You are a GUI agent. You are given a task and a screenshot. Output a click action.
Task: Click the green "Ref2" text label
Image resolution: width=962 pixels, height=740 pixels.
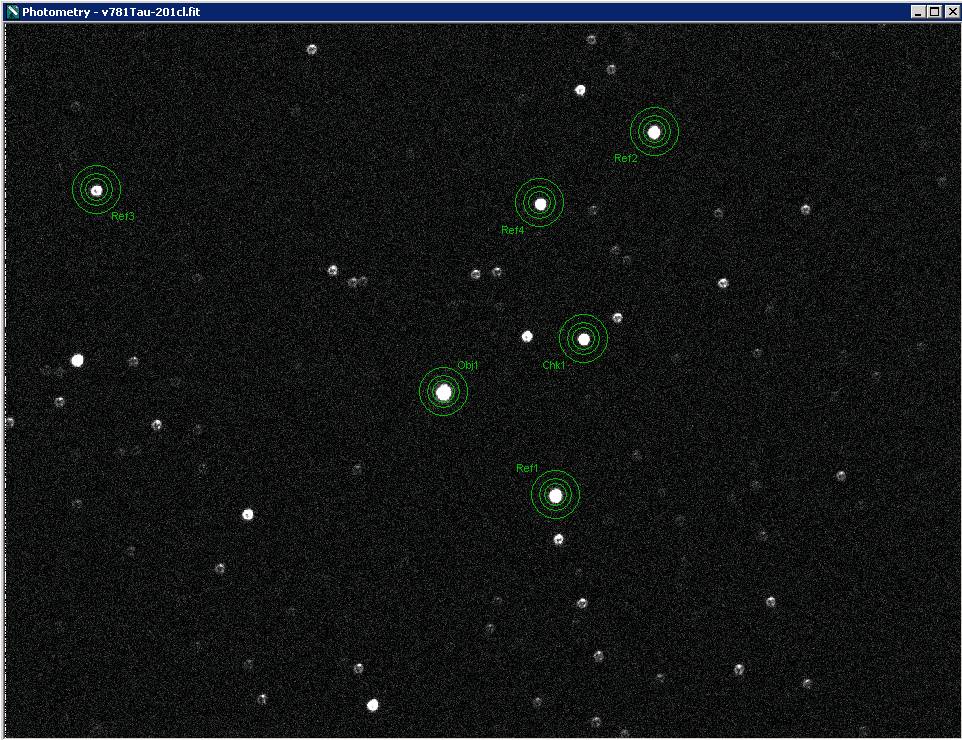pyautogui.click(x=625, y=159)
